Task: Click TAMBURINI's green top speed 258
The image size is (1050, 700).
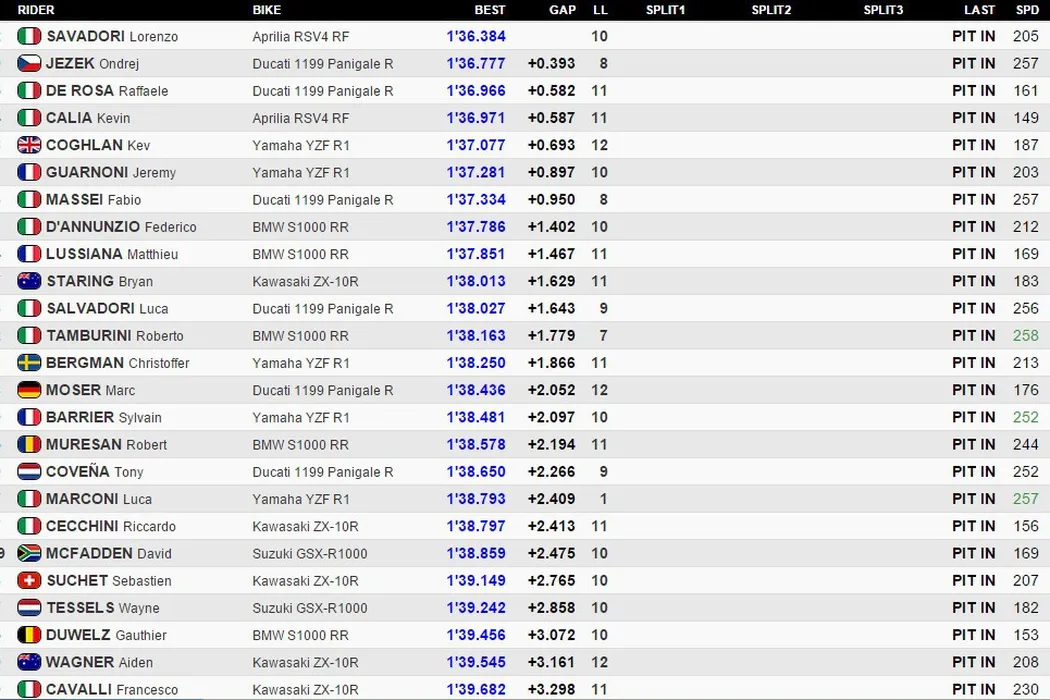Action: pyautogui.click(x=1025, y=336)
